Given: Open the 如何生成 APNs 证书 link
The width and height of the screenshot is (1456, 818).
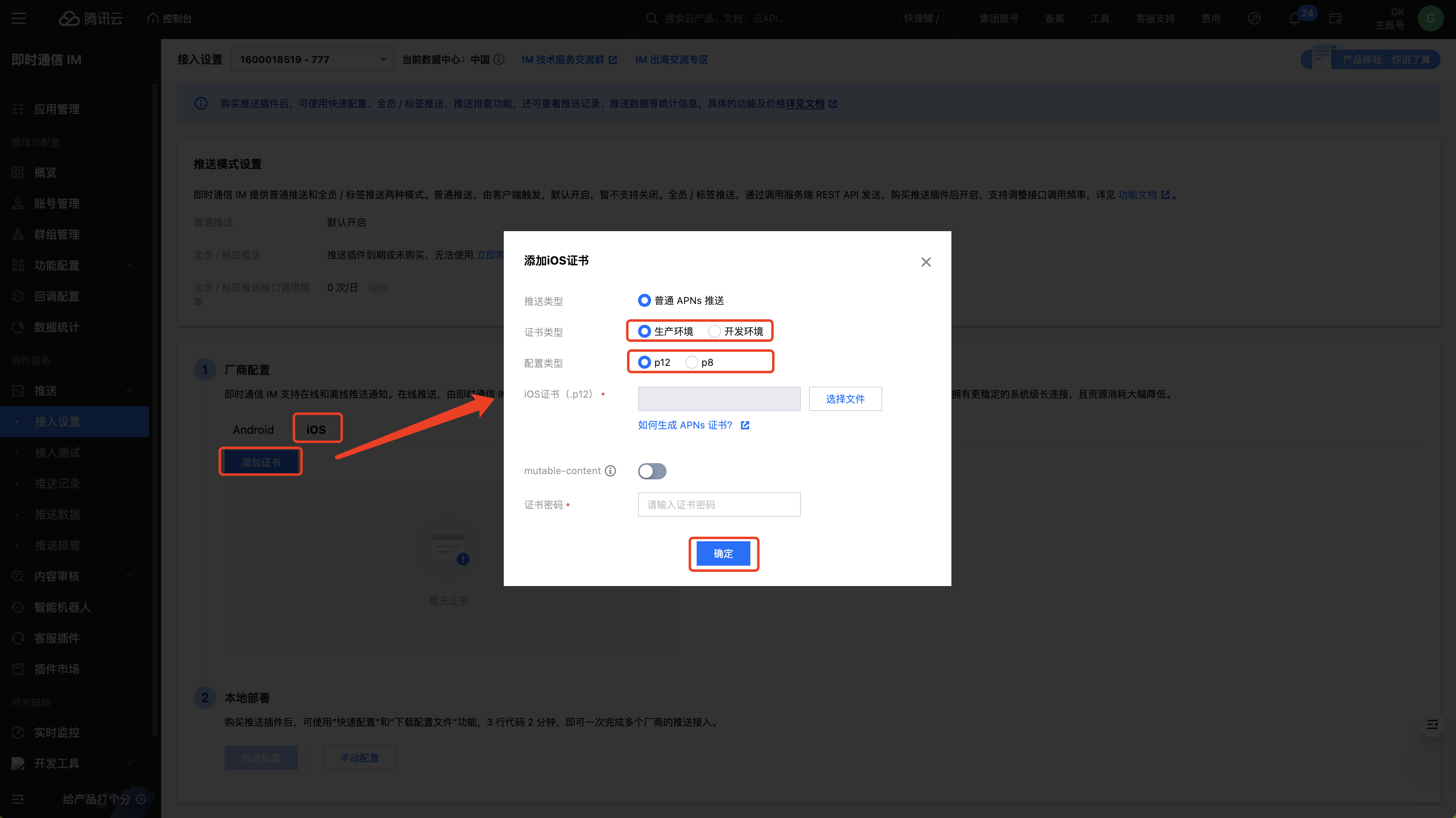Looking at the screenshot, I should 685,425.
